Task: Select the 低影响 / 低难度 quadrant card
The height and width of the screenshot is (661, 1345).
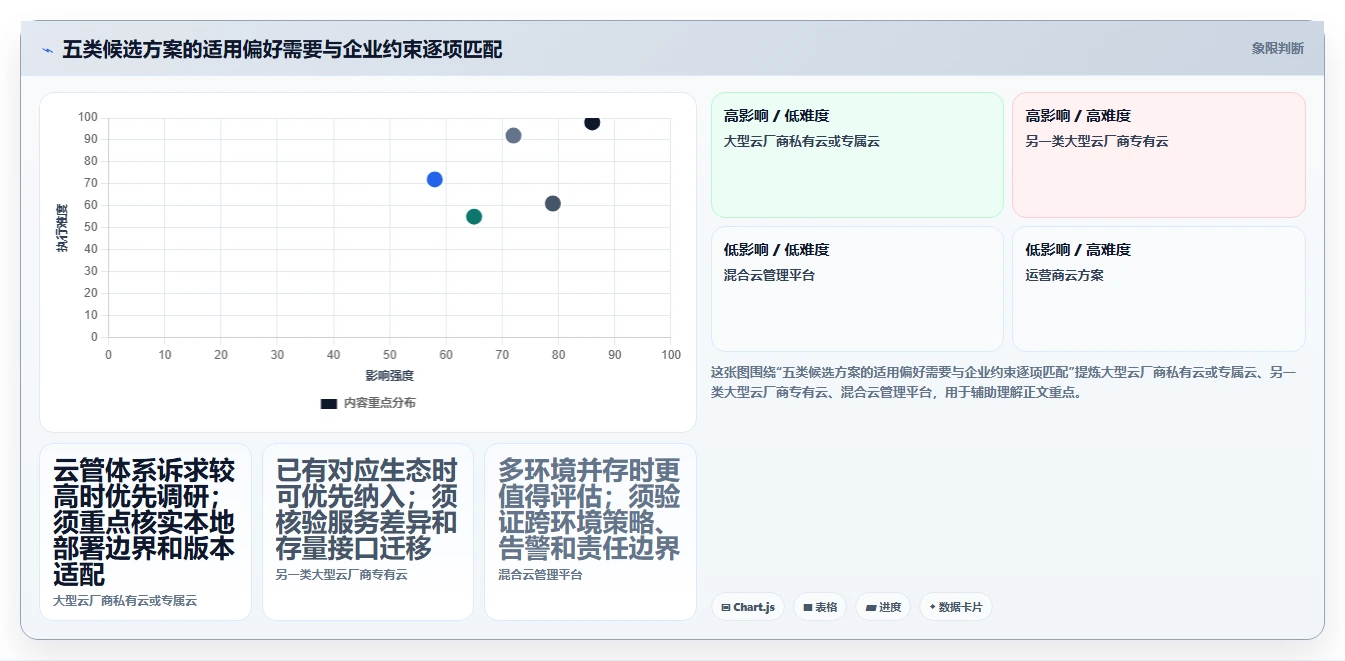Action: (857, 289)
